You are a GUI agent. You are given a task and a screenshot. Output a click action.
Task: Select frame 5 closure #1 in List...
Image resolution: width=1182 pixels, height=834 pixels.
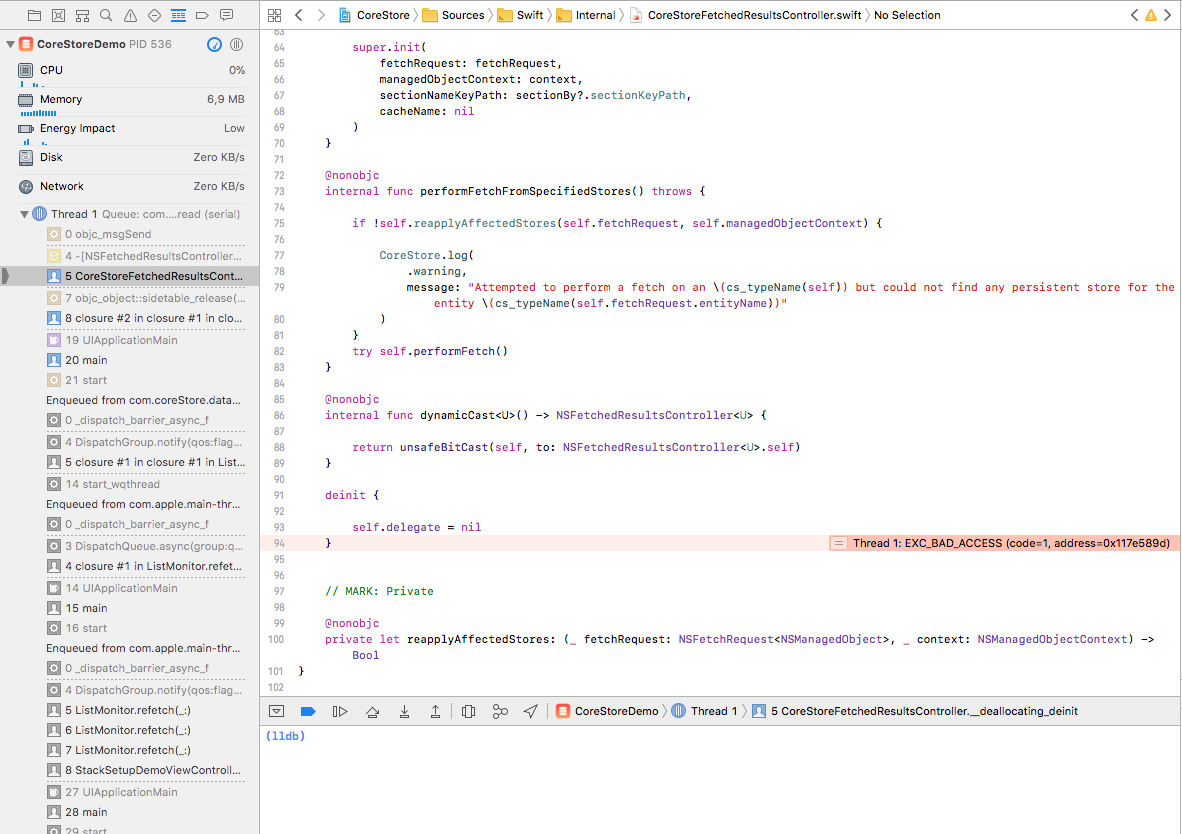pyautogui.click(x=145, y=462)
